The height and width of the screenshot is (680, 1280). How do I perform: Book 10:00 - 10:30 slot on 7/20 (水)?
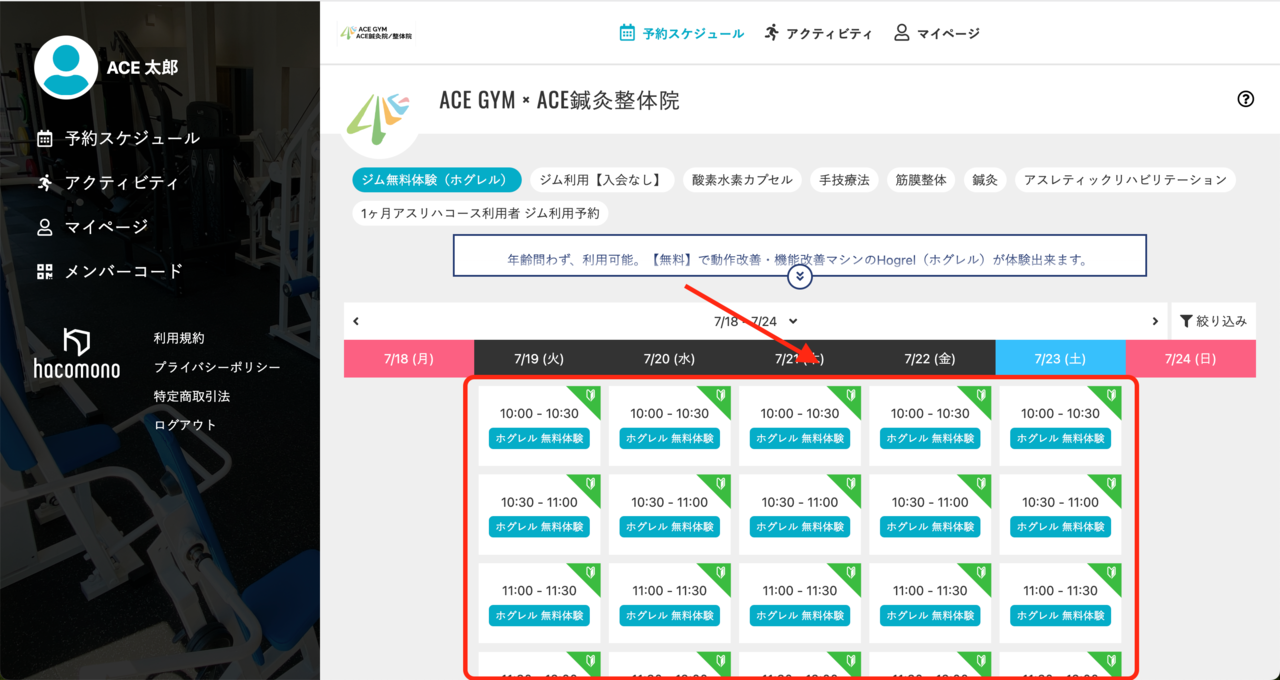pyautogui.click(x=670, y=426)
